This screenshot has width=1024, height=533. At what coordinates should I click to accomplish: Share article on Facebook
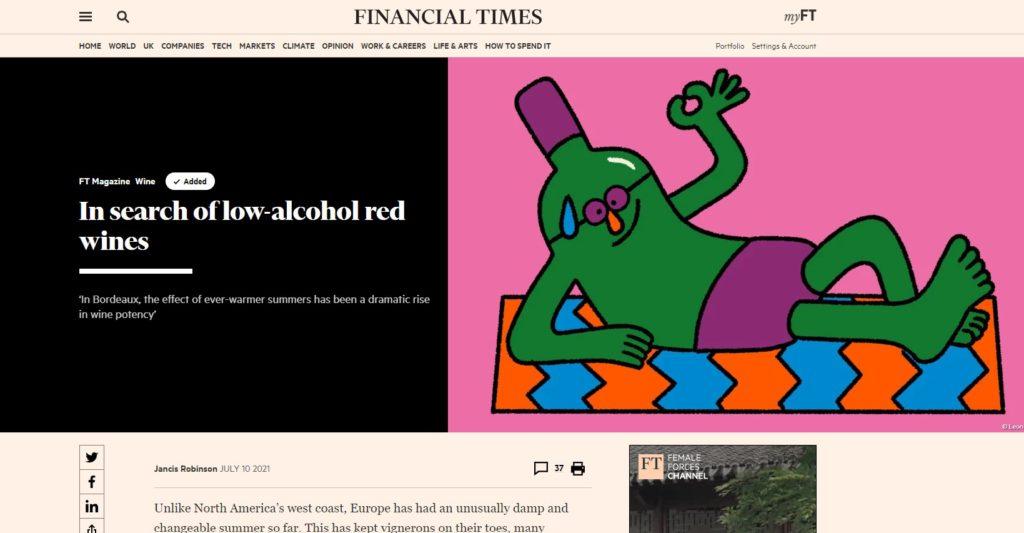tap(91, 482)
